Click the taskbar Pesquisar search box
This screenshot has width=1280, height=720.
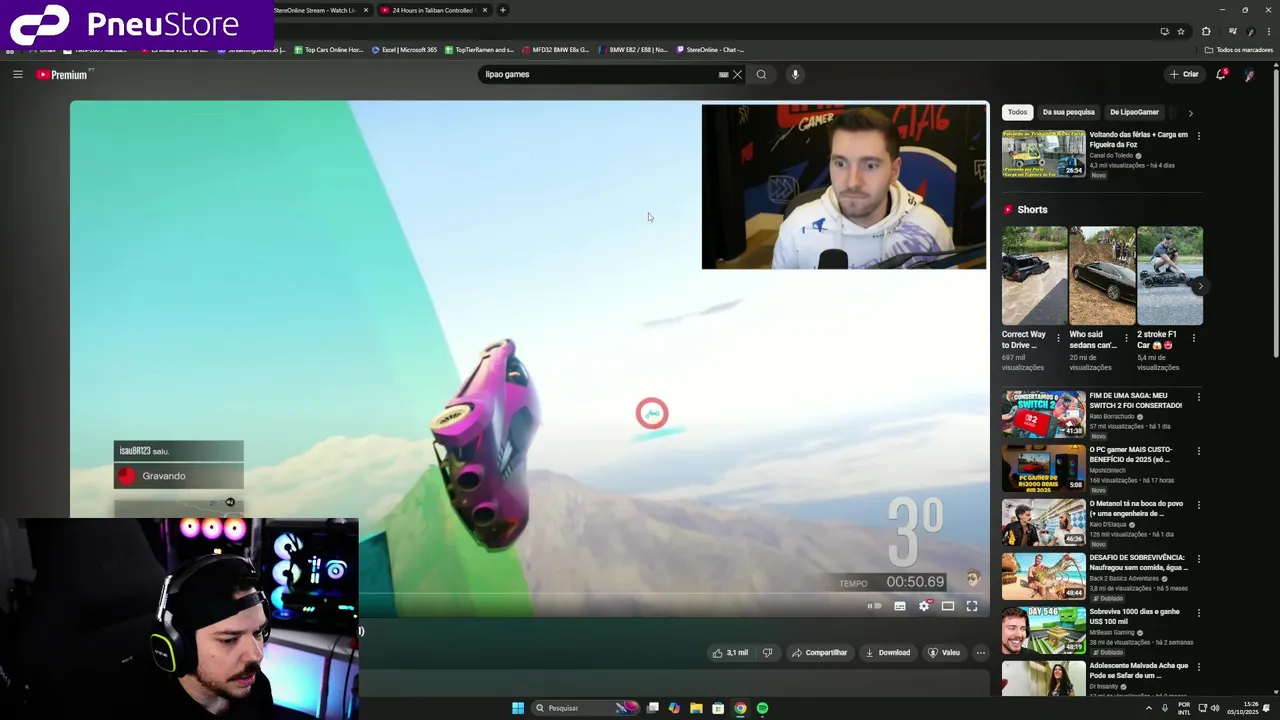[x=584, y=708]
